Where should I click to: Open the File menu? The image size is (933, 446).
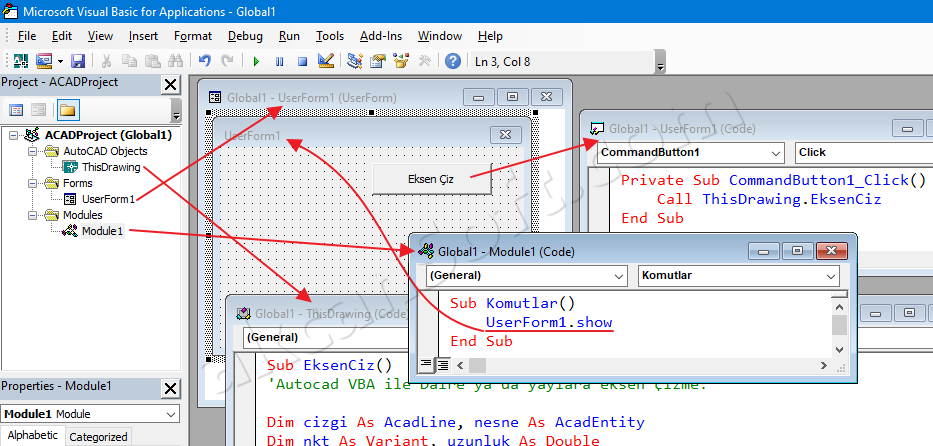click(x=27, y=36)
